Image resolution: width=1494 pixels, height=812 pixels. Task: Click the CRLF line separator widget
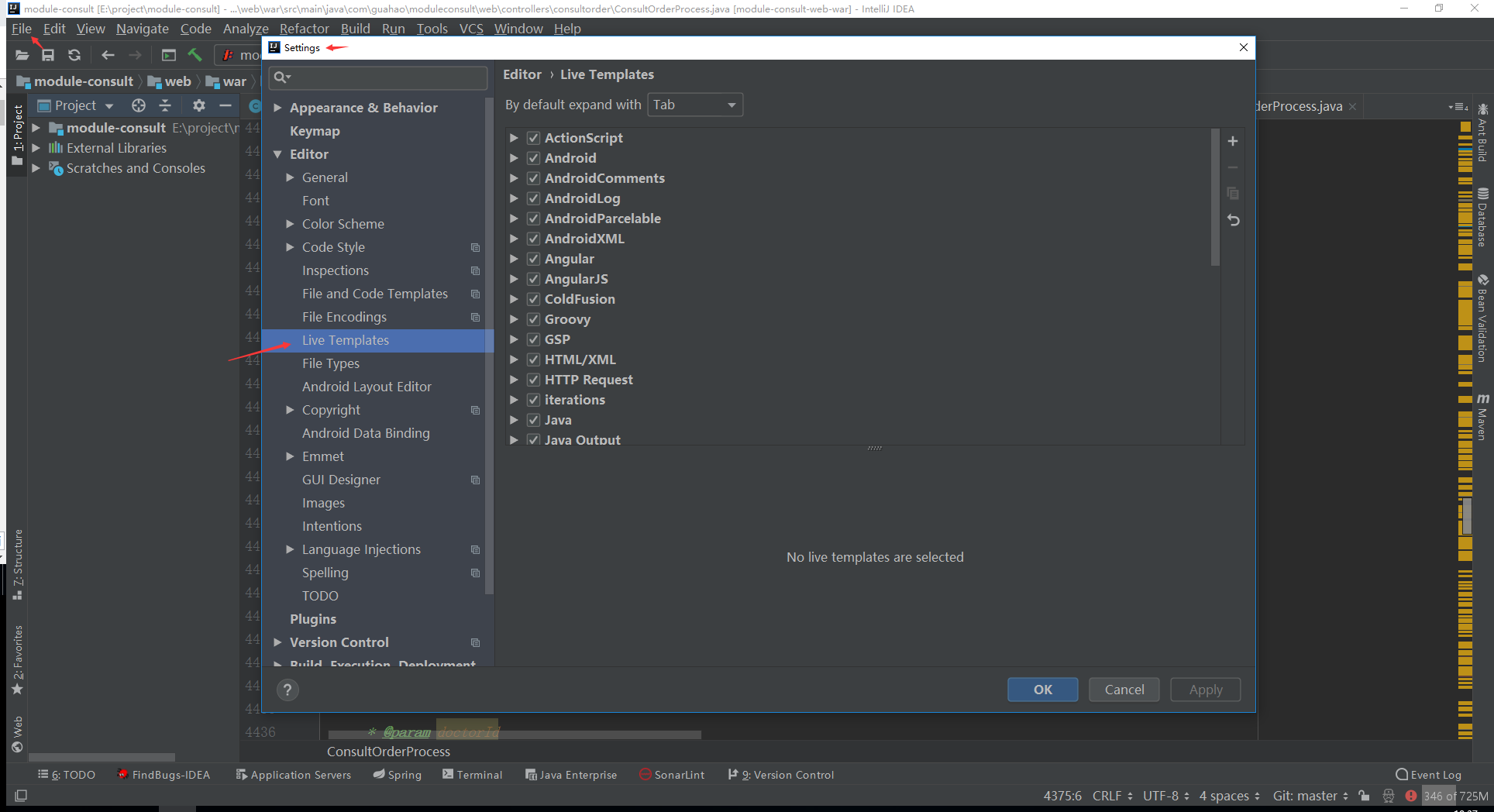pos(1112,796)
